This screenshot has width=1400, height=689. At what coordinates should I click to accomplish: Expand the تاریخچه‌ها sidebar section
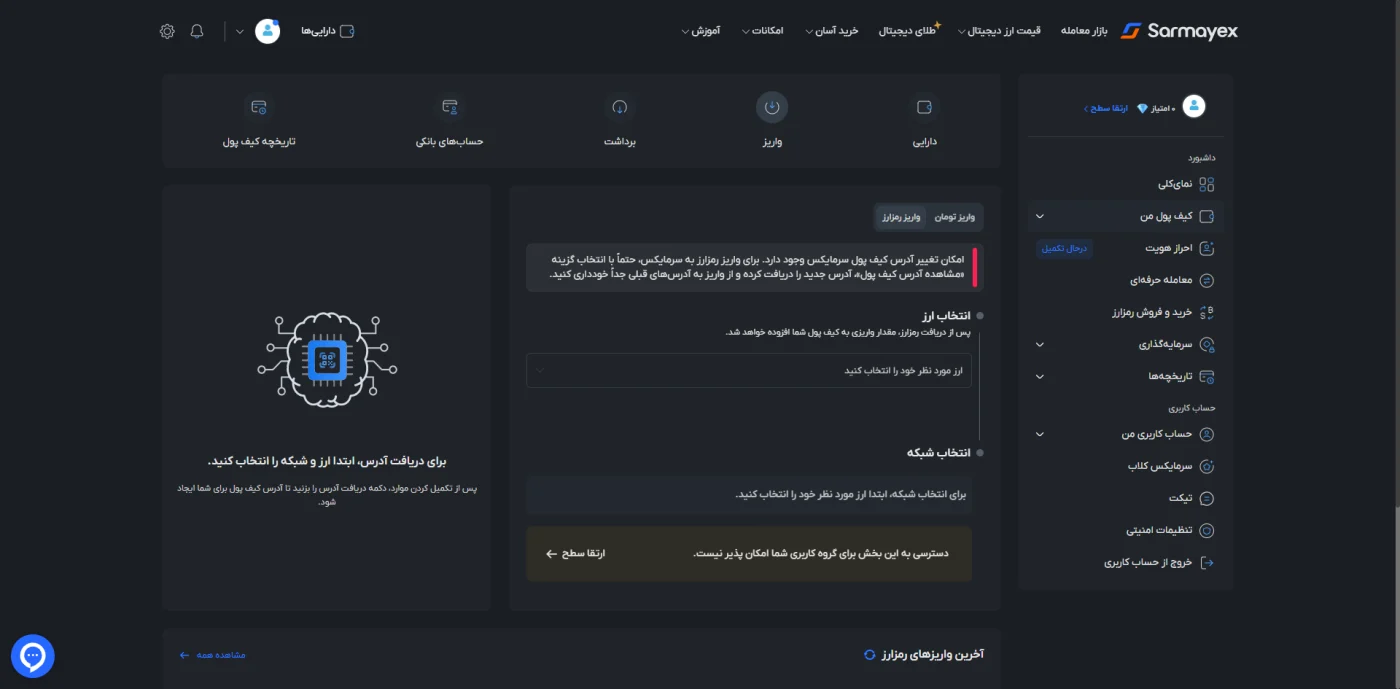(1039, 376)
